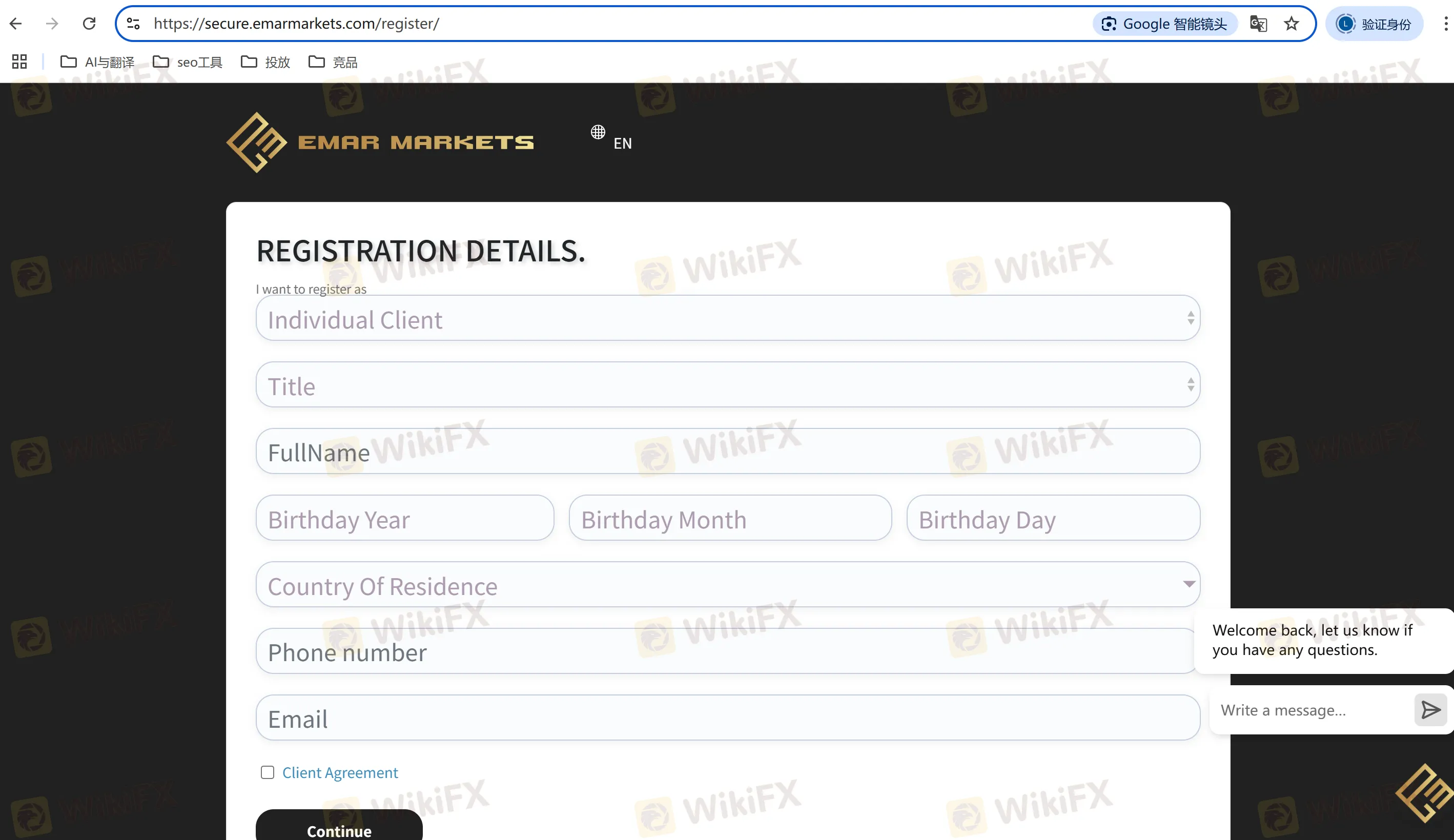Click the browser back arrow

tap(15, 24)
